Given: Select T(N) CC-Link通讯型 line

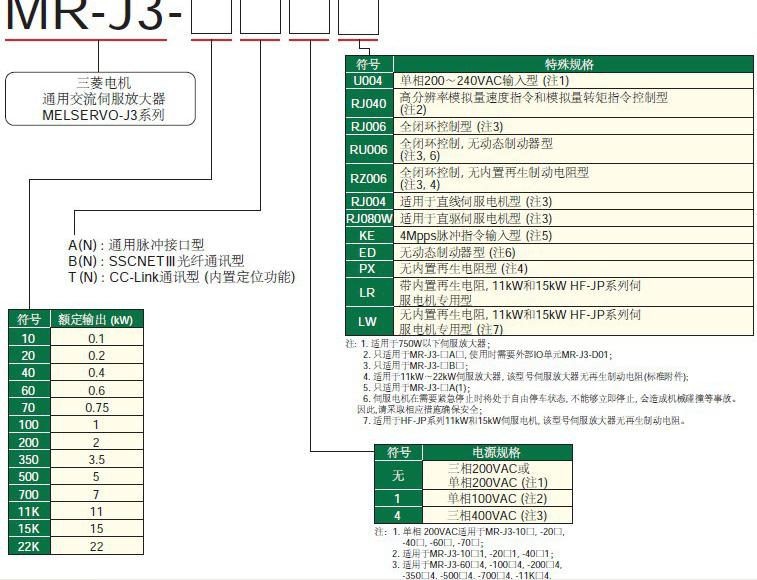Looking at the screenshot, I should [182, 277].
